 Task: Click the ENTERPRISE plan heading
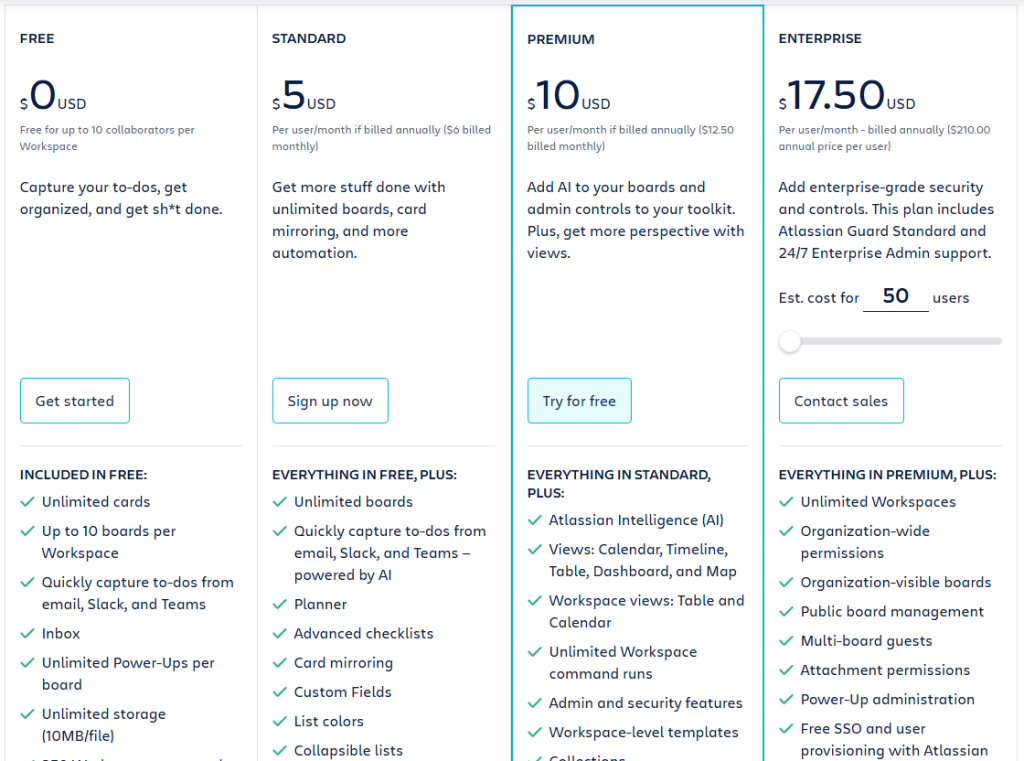[820, 39]
